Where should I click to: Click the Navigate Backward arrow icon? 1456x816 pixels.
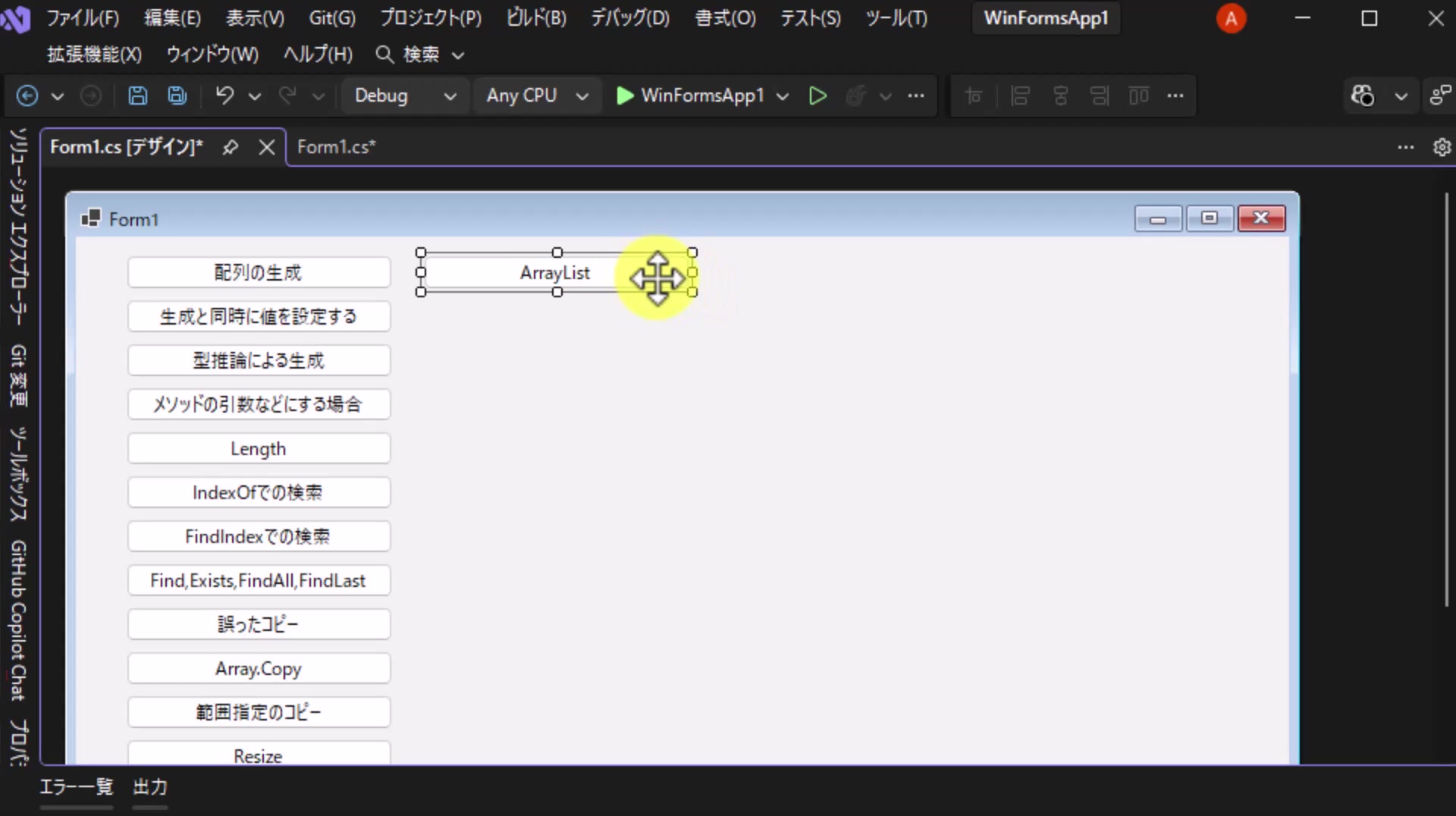[27, 96]
